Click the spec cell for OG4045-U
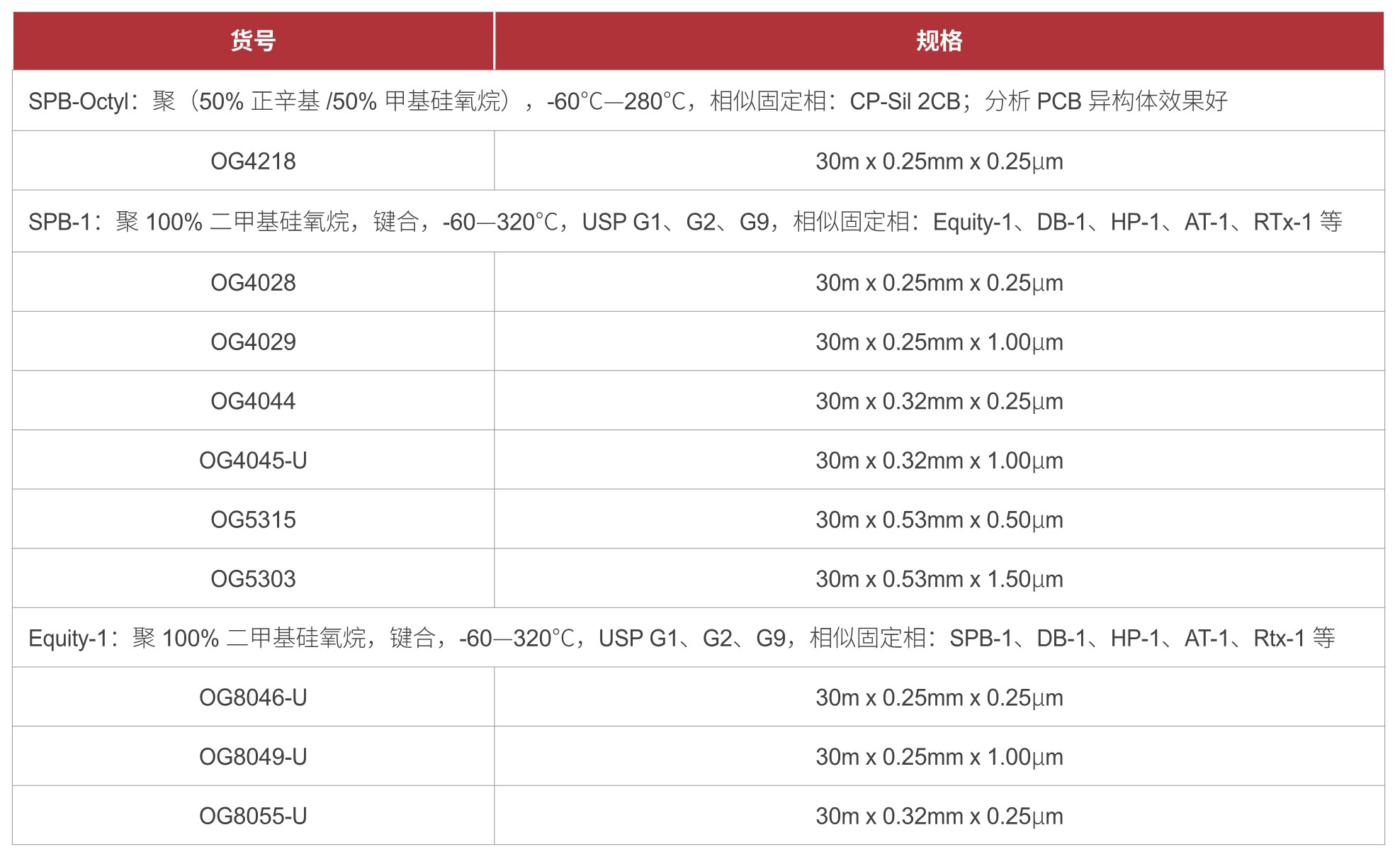Screen dimensions: 1400x859 939,461
